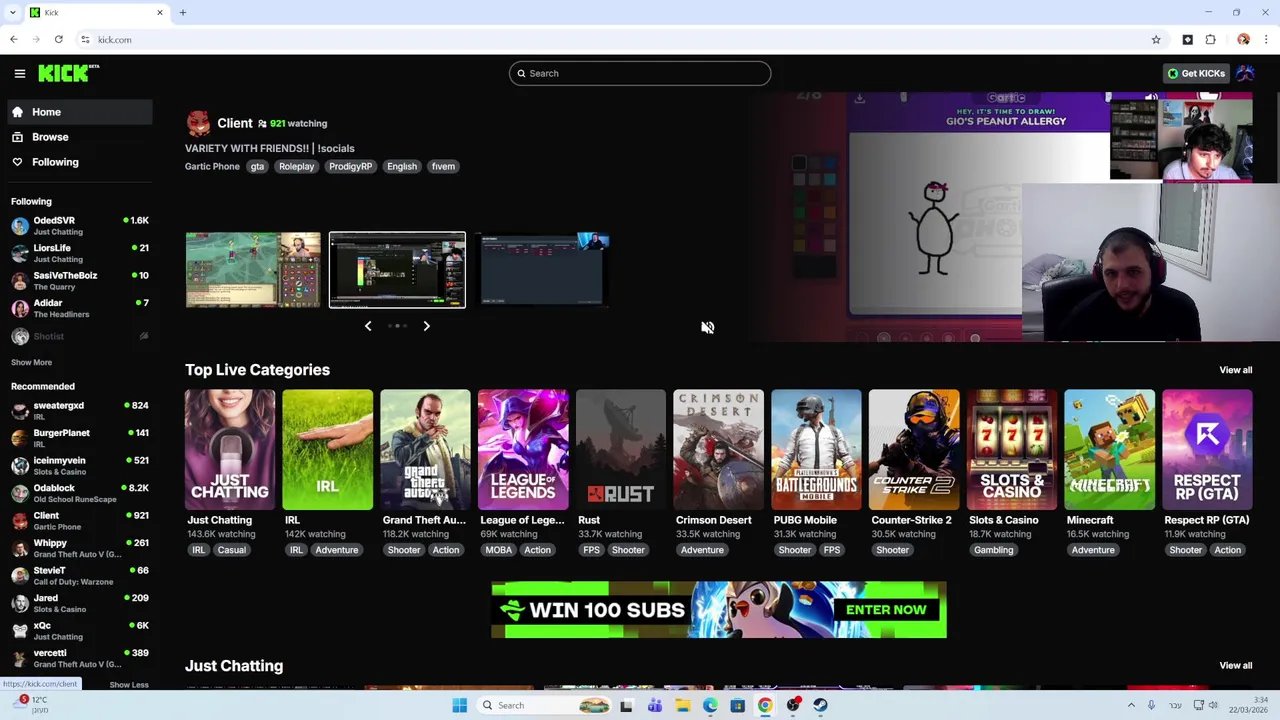Open the user profile avatar menu
Screen dimensions: 1280x720
pyautogui.click(x=1245, y=73)
